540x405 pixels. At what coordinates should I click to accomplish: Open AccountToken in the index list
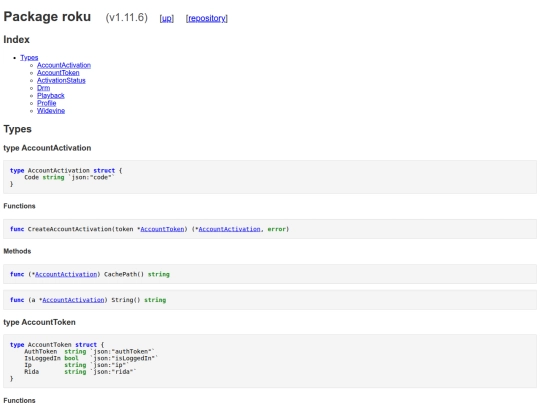click(58, 73)
